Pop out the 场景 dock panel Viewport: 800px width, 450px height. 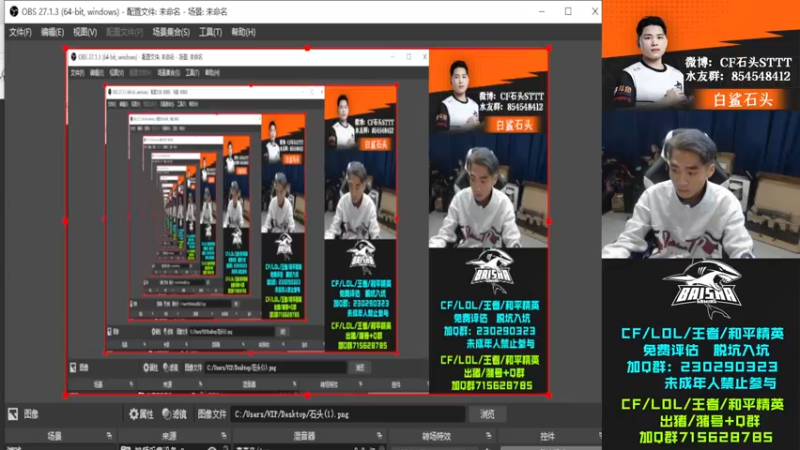coord(109,436)
